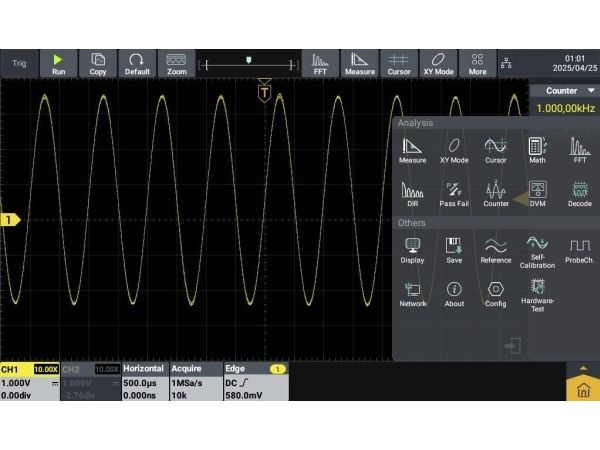Viewport: 600px width, 450px height.
Task: Open the CH1 channel settings
Action: pyautogui.click(x=30, y=382)
